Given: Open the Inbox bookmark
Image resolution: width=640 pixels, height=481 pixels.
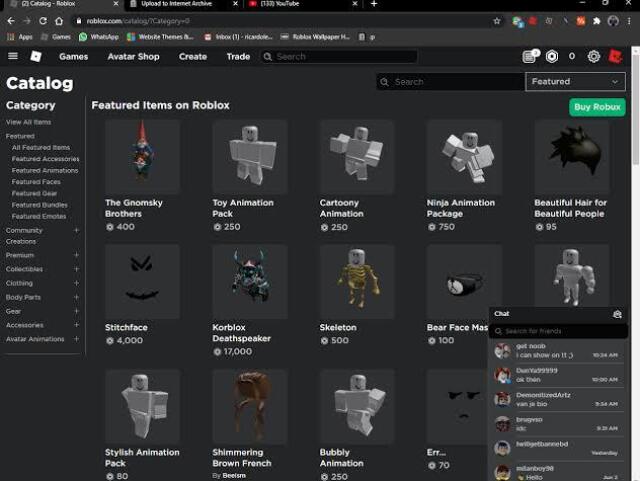Looking at the screenshot, I should (x=238, y=37).
